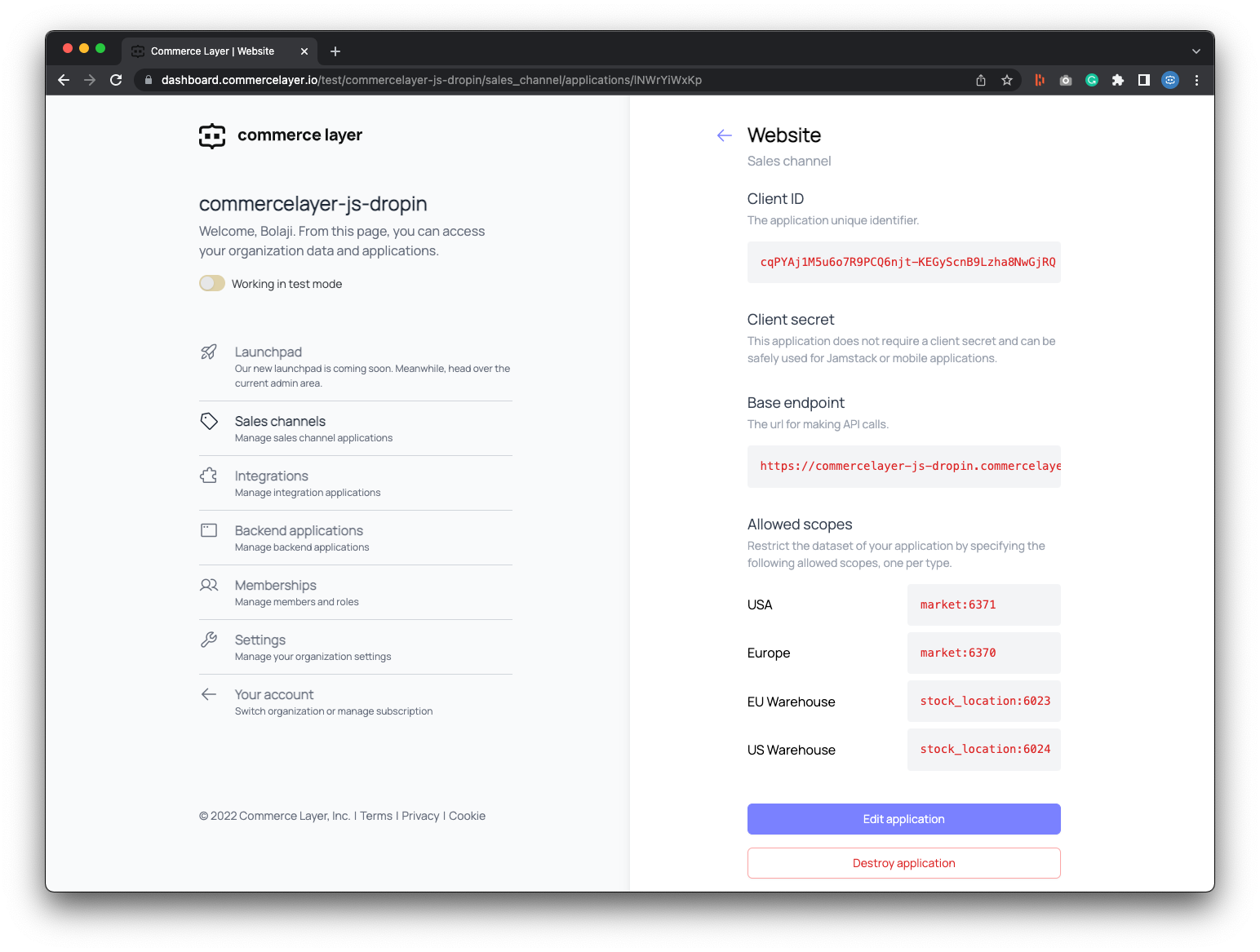
Task: Click the padlock site info icon
Action: click(149, 80)
